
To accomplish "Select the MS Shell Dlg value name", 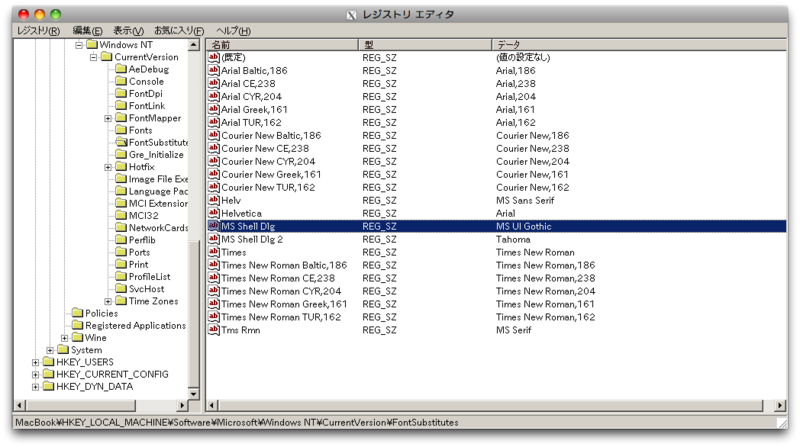I will tap(248, 226).
